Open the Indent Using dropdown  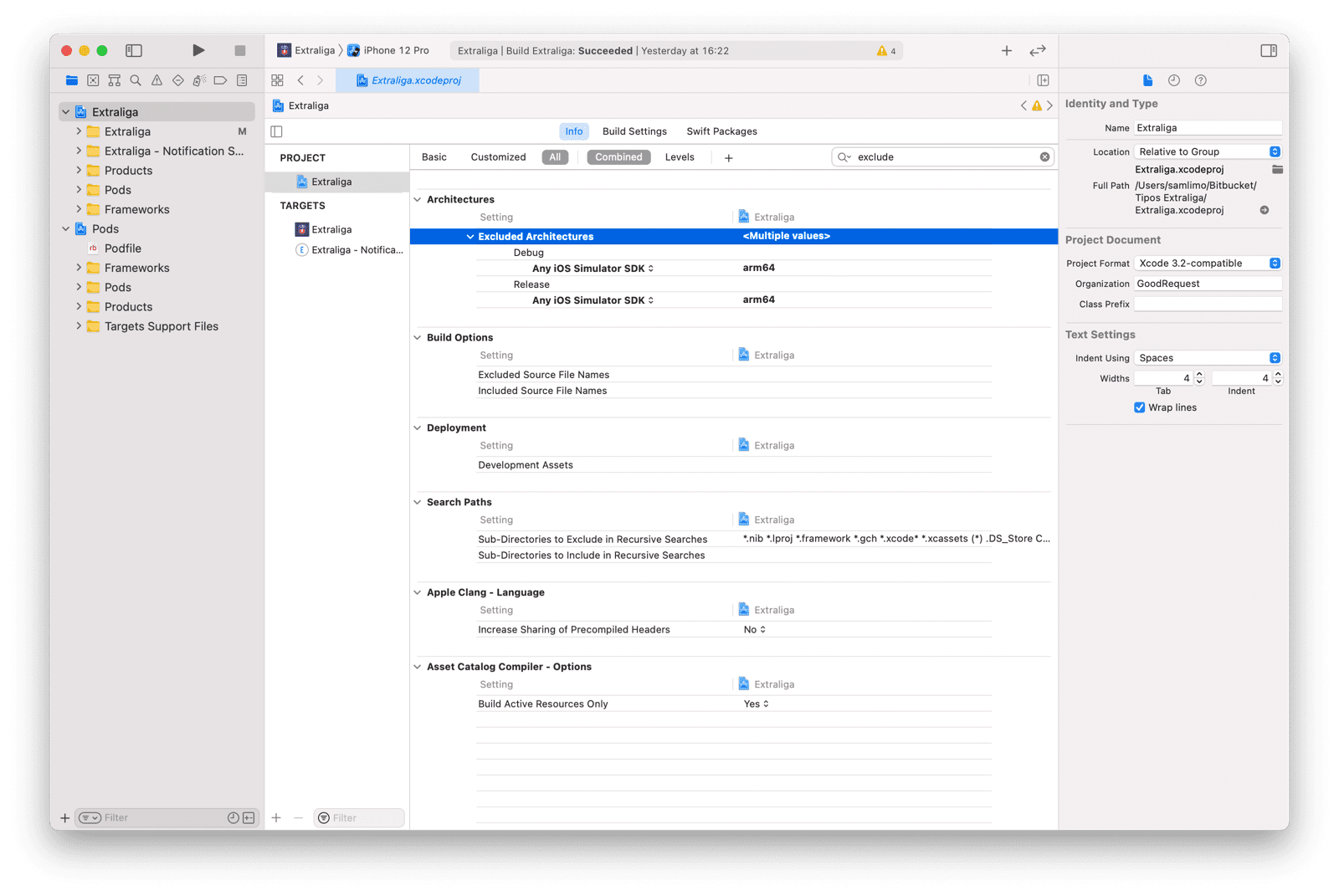1208,357
